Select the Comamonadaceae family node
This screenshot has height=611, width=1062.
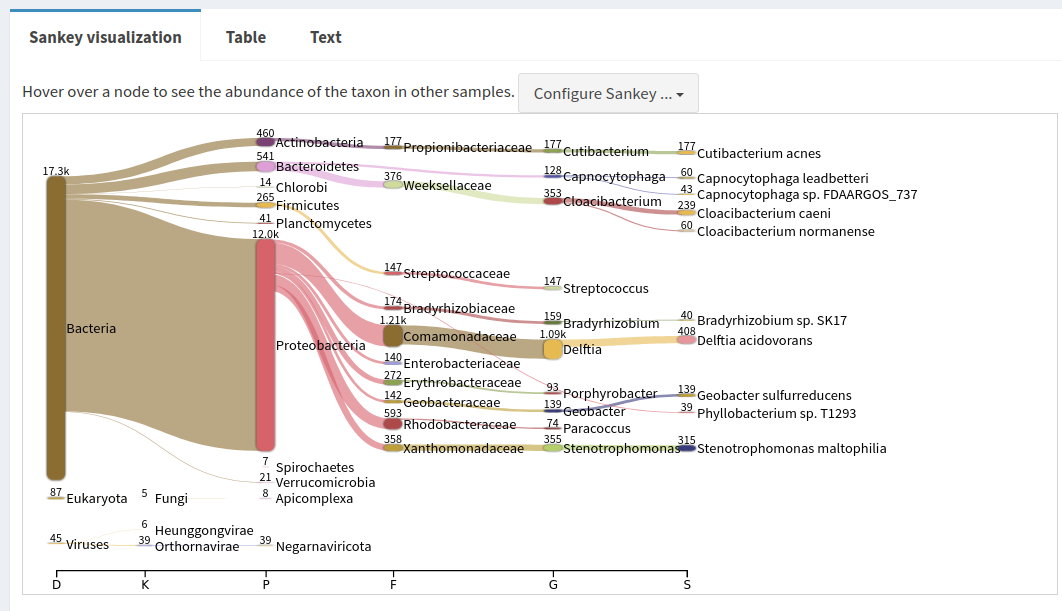point(393,336)
